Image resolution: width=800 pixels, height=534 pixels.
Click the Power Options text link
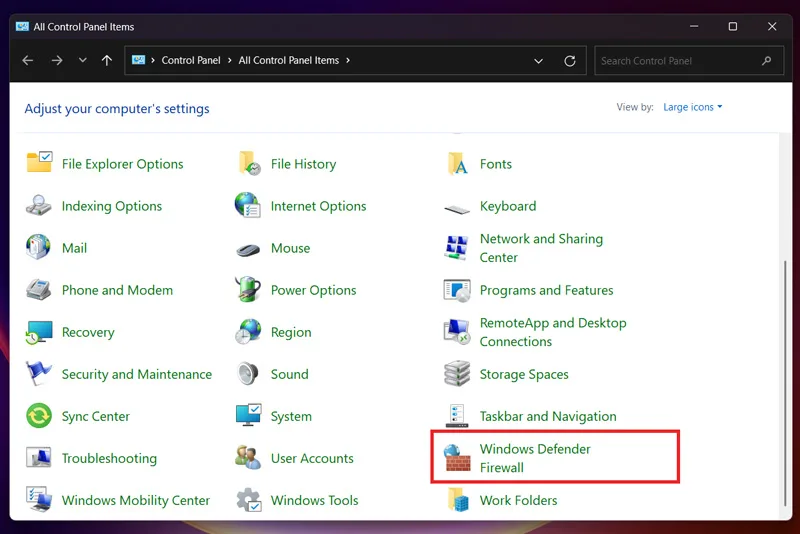(x=313, y=290)
